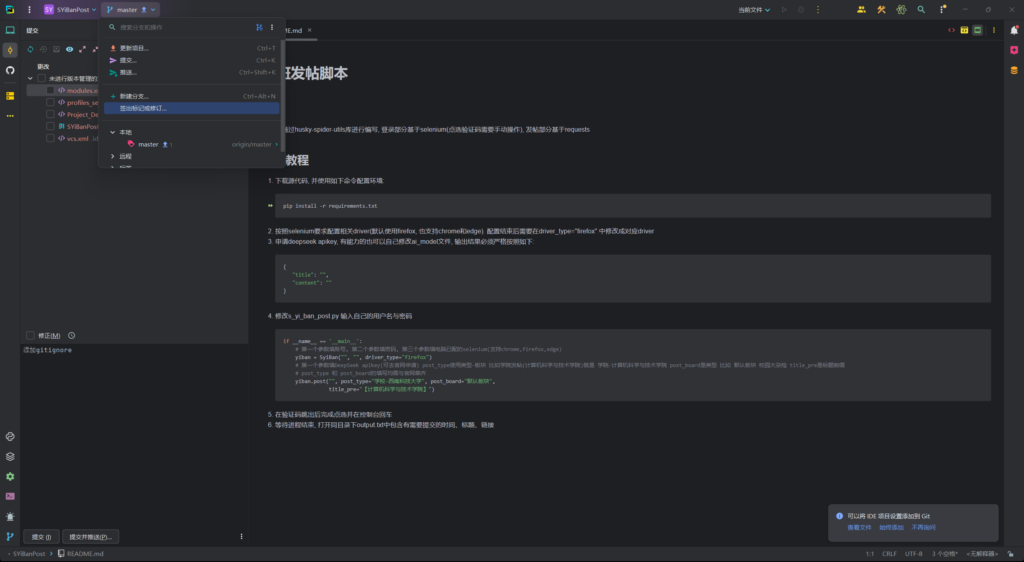Click the refresh changes icon in commit panel

(x=30, y=48)
